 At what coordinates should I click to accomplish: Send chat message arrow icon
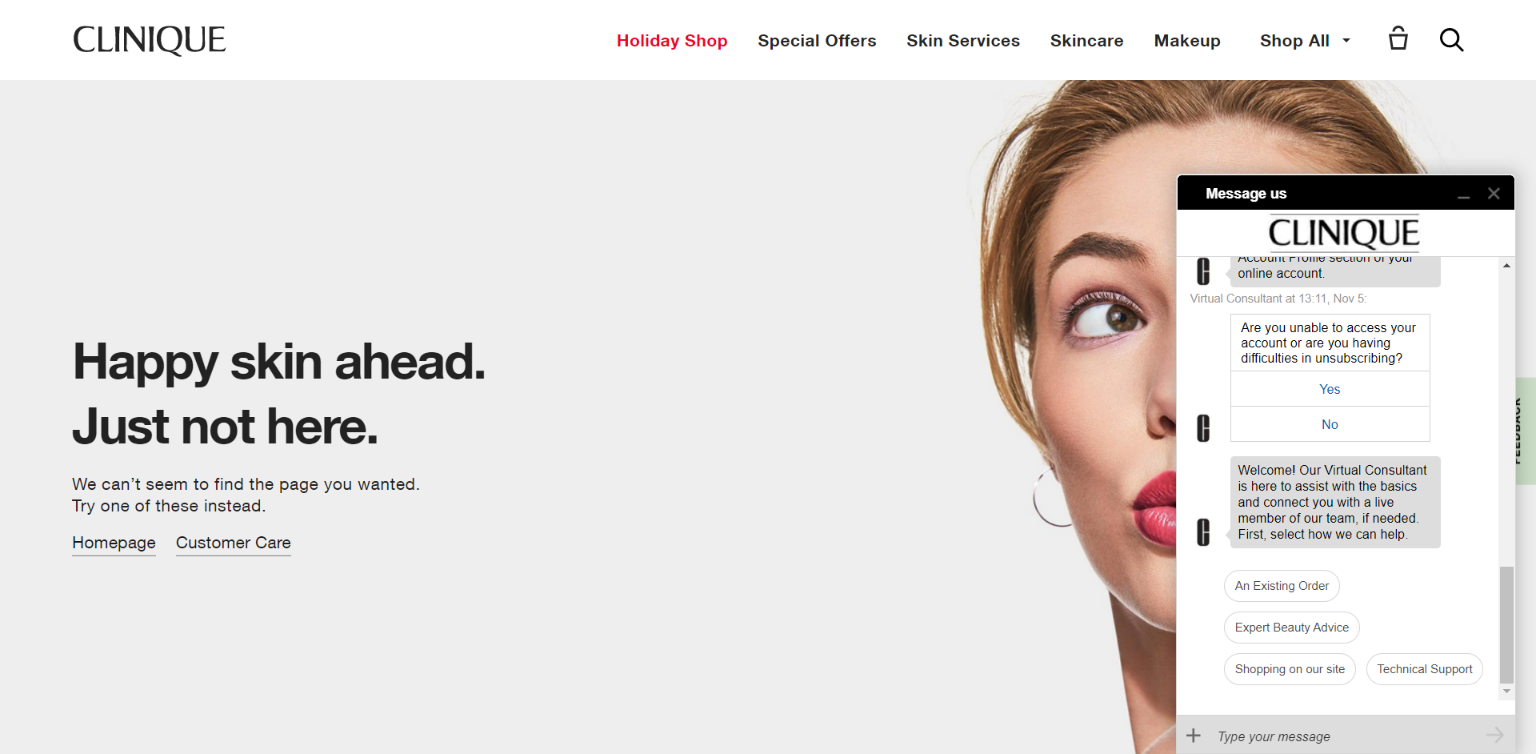[x=1495, y=735]
